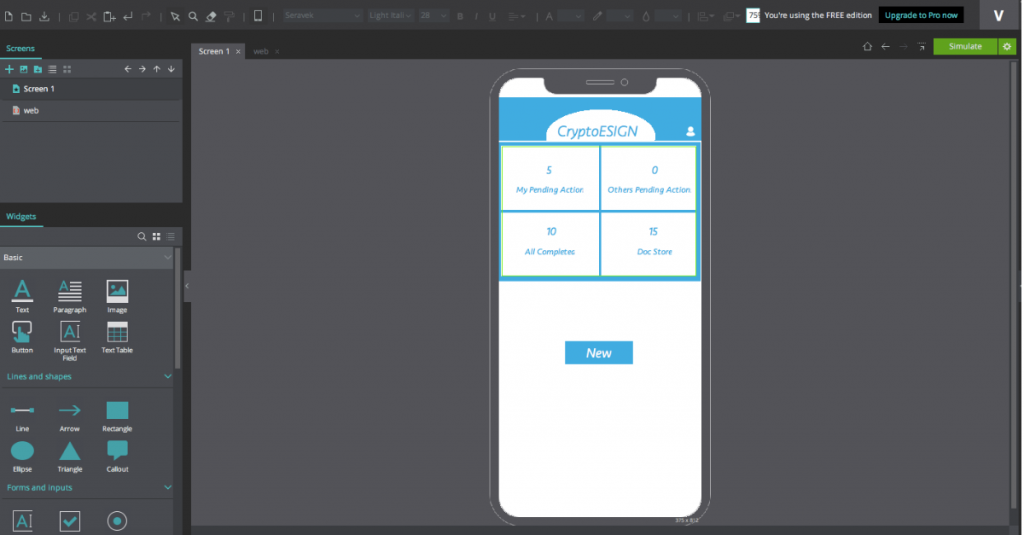The height and width of the screenshot is (535, 1024).
Task: Click the undo arrow icon
Action: 128,16
